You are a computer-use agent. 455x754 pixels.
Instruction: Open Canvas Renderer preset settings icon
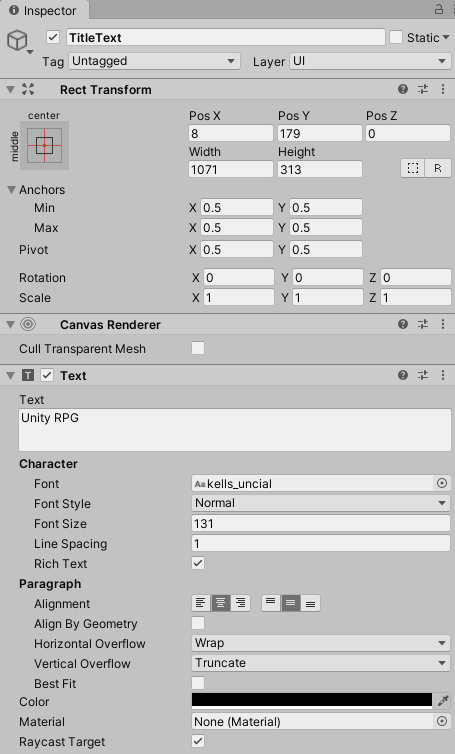click(x=423, y=324)
